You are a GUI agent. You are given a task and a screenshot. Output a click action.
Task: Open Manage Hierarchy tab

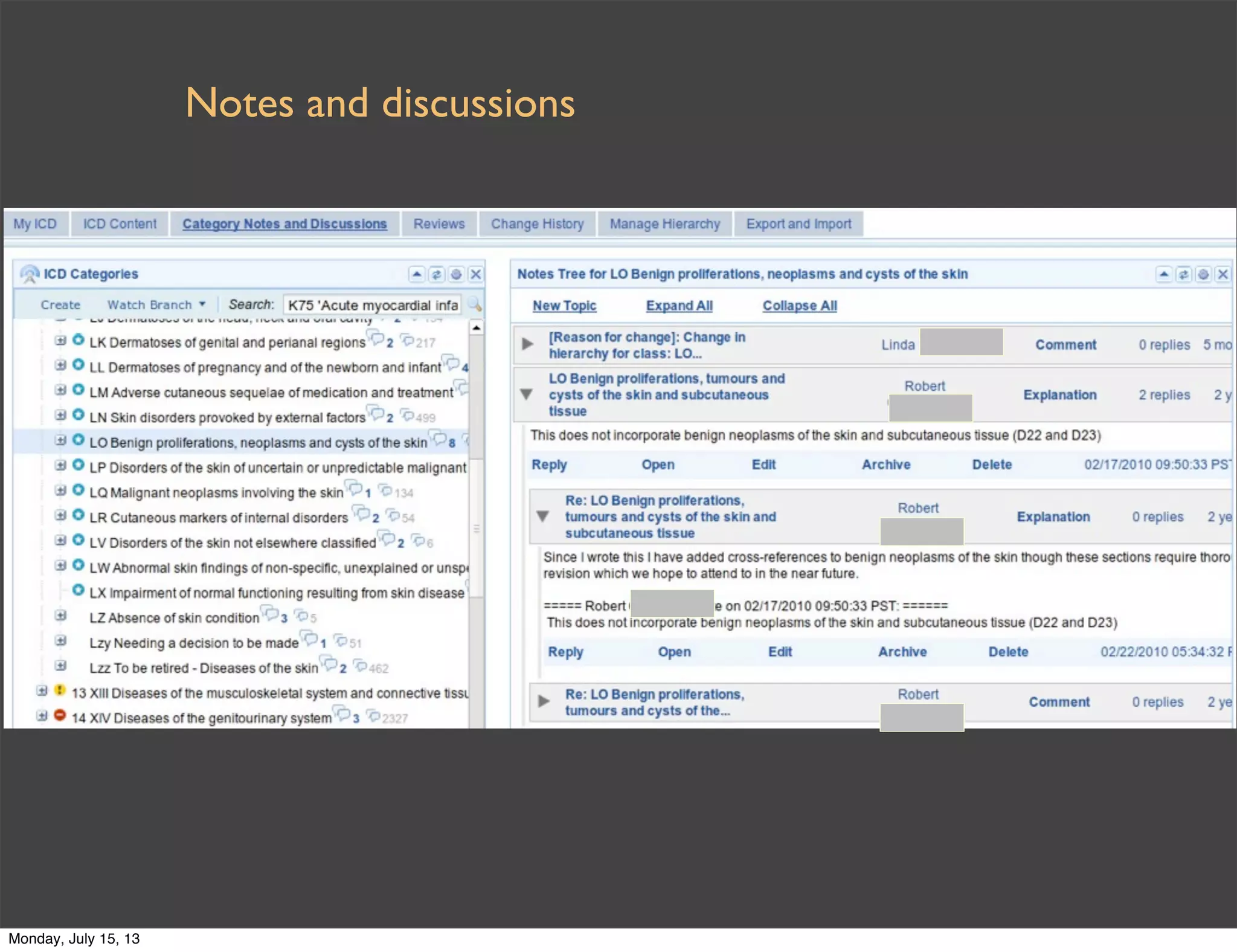pos(665,224)
